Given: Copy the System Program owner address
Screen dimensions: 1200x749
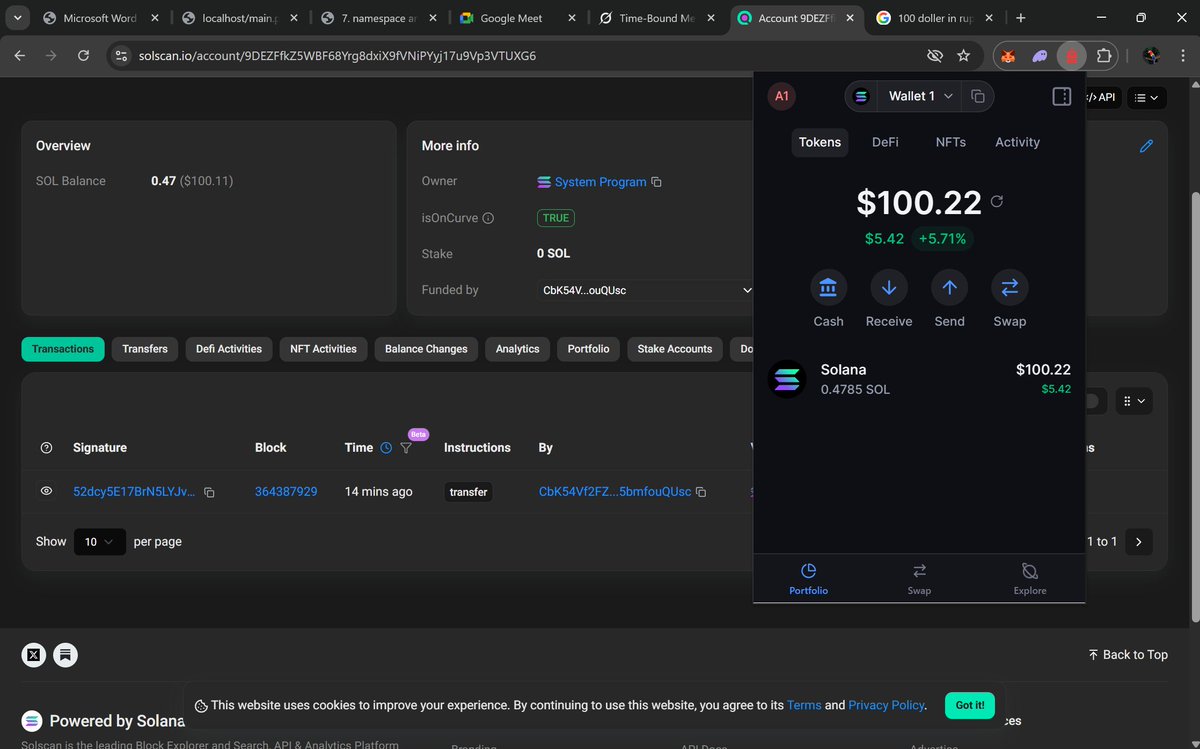Looking at the screenshot, I should 657,182.
